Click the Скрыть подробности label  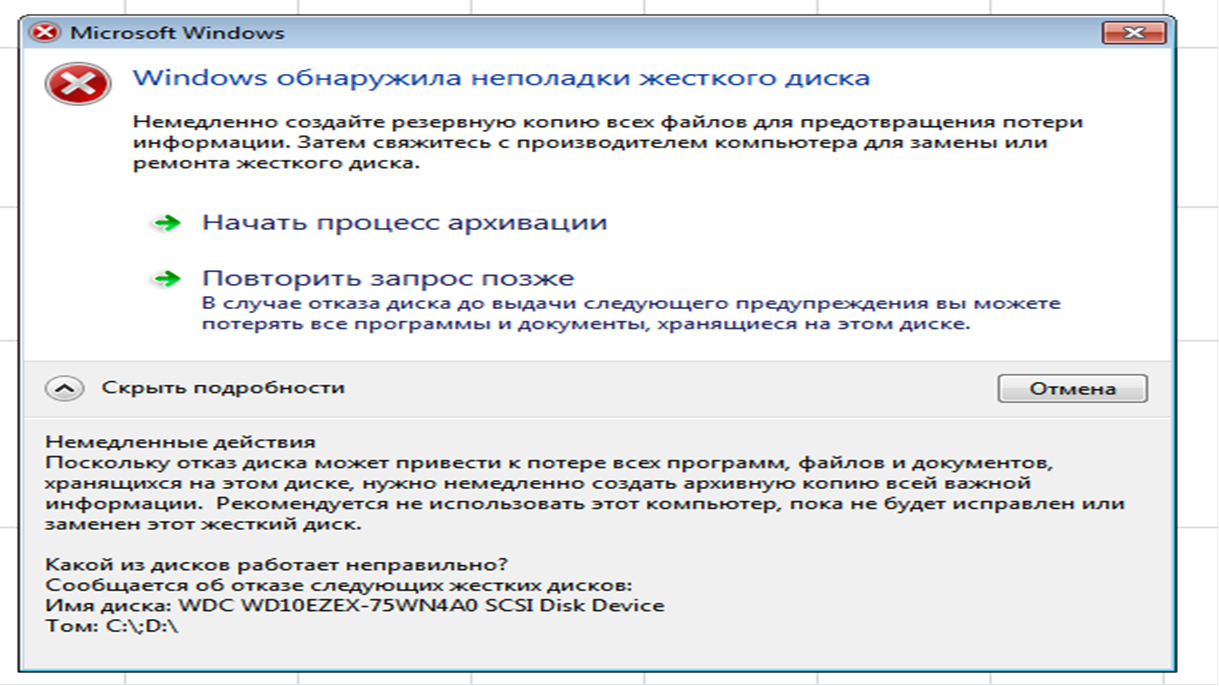pos(223,387)
